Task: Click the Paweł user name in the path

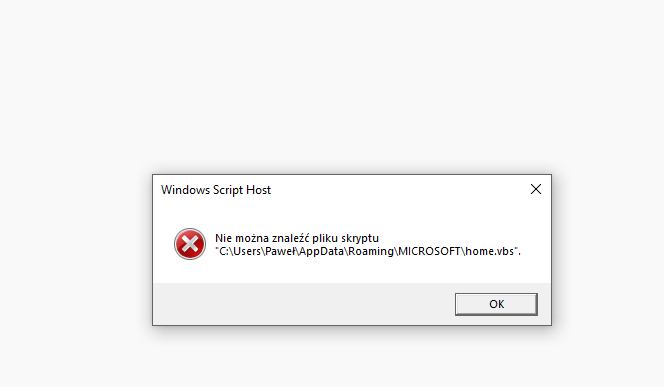Action: [x=280, y=251]
